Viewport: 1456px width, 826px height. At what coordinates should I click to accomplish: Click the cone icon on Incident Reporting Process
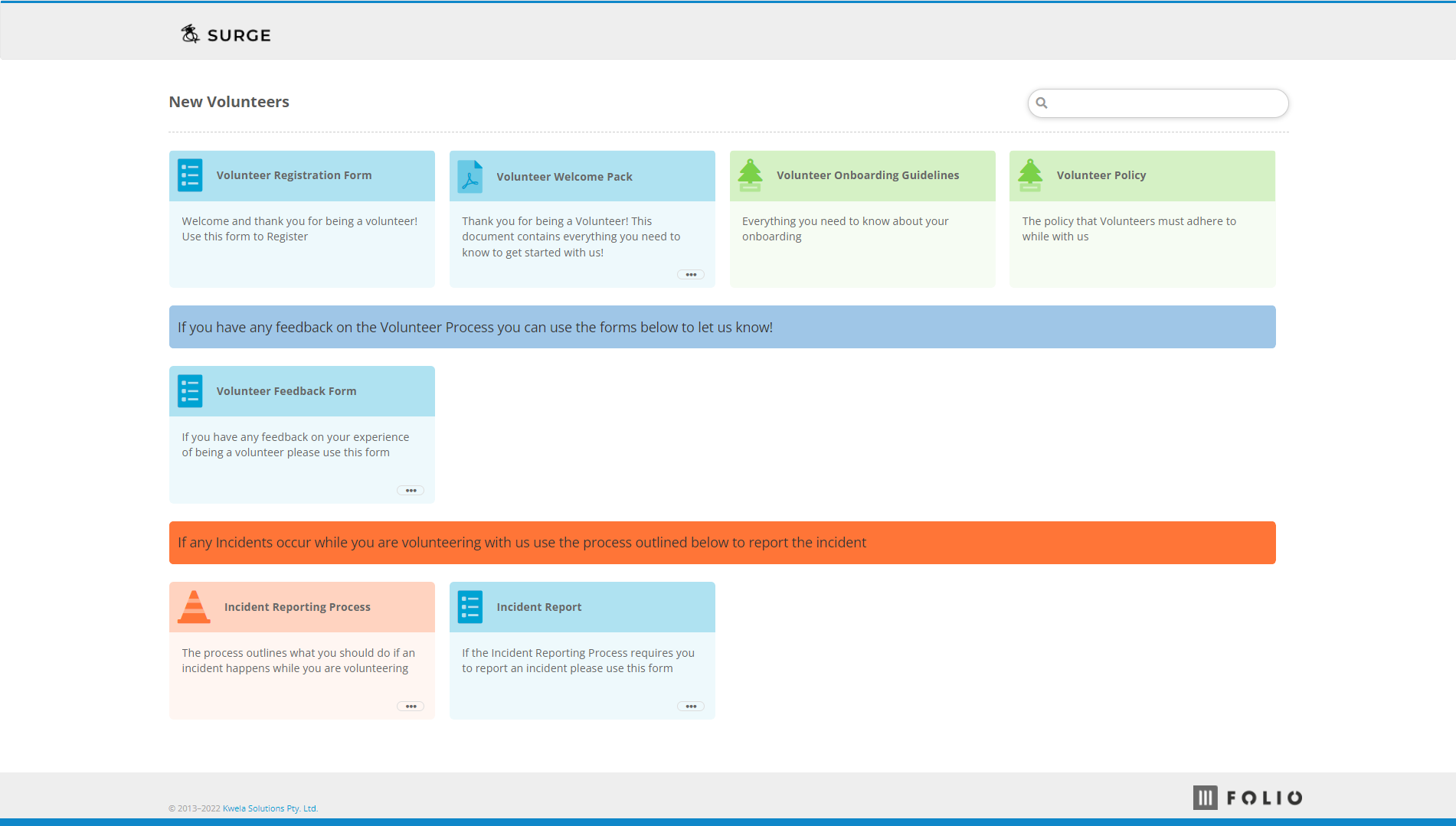click(195, 606)
